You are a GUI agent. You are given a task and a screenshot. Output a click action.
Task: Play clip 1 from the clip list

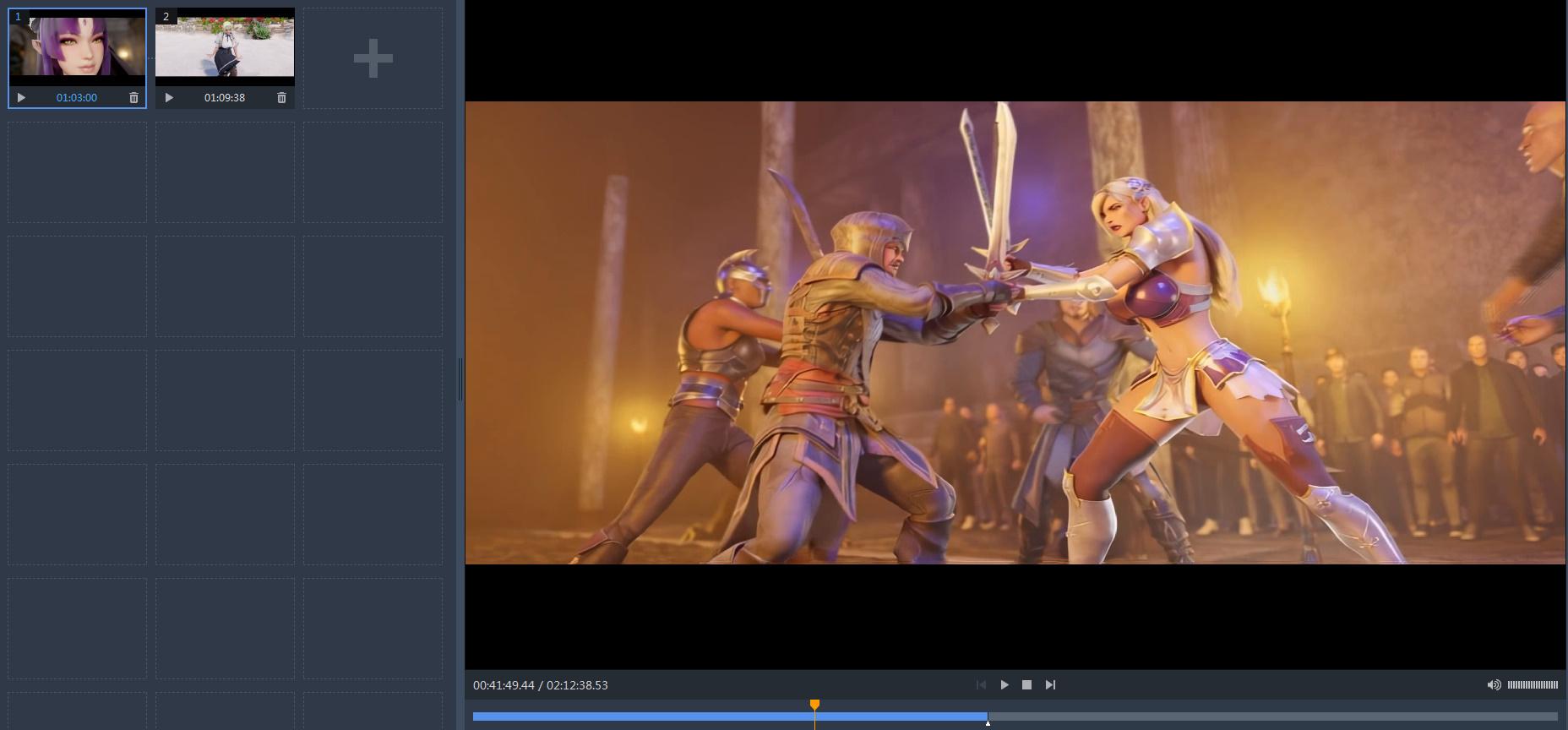[x=21, y=98]
